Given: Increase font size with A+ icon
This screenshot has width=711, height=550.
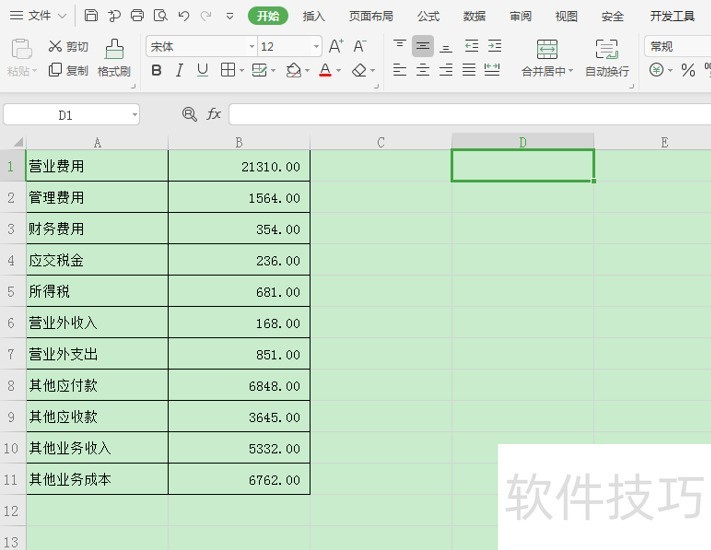Looking at the screenshot, I should pos(336,46).
